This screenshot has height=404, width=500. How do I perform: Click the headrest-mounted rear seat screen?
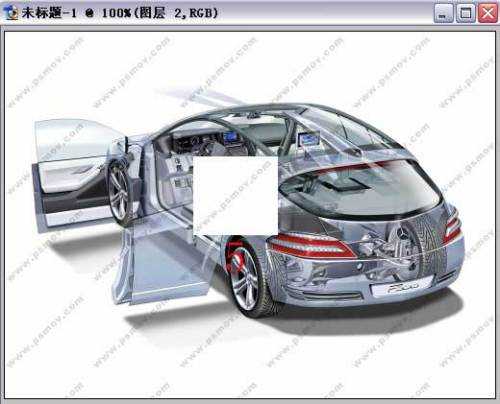(308, 138)
